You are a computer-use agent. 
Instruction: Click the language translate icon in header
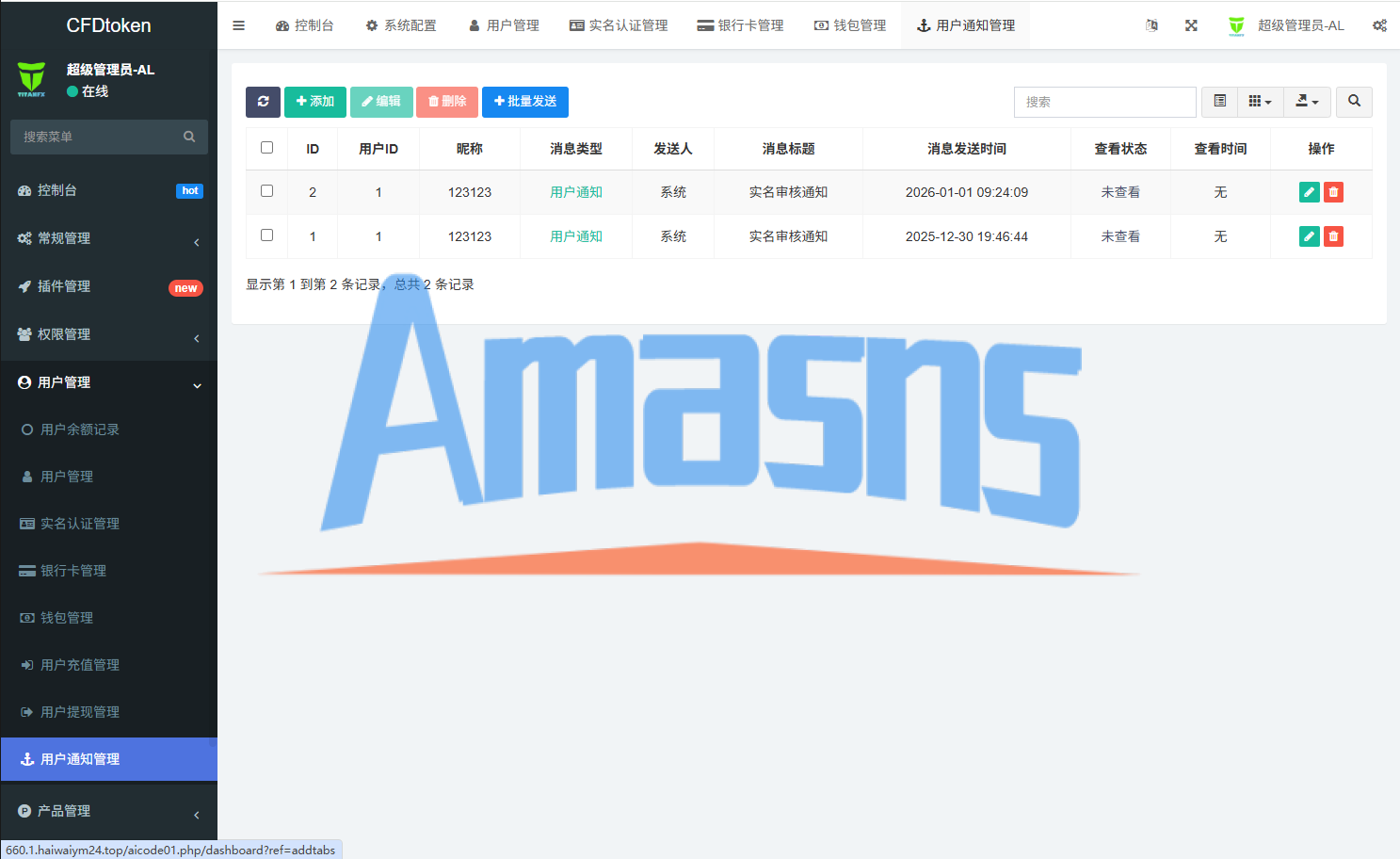pyautogui.click(x=1151, y=25)
